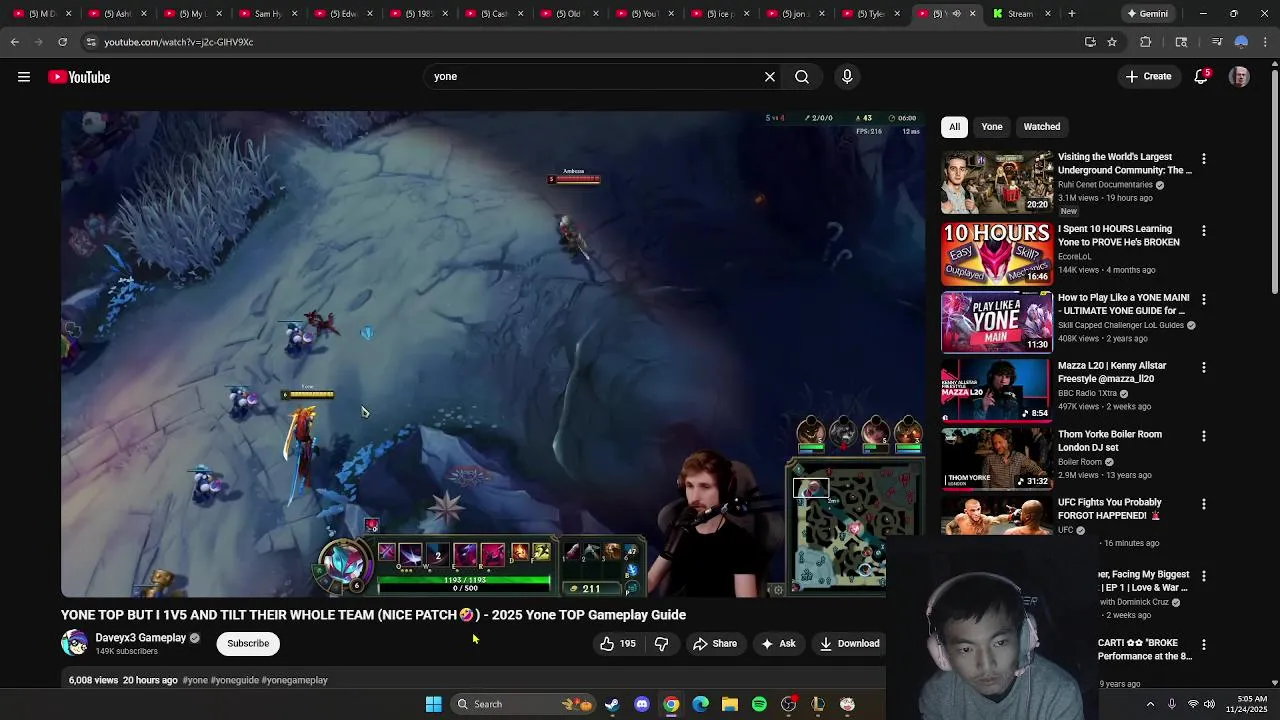Select the All filter chip

(954, 127)
